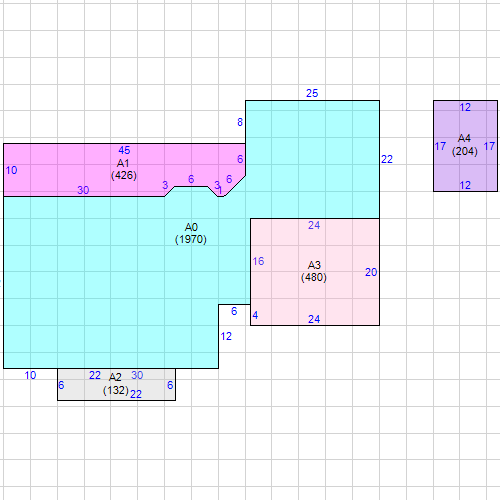500x500 pixels.
Task: Click the A3 (480) area label
Action: point(314,271)
